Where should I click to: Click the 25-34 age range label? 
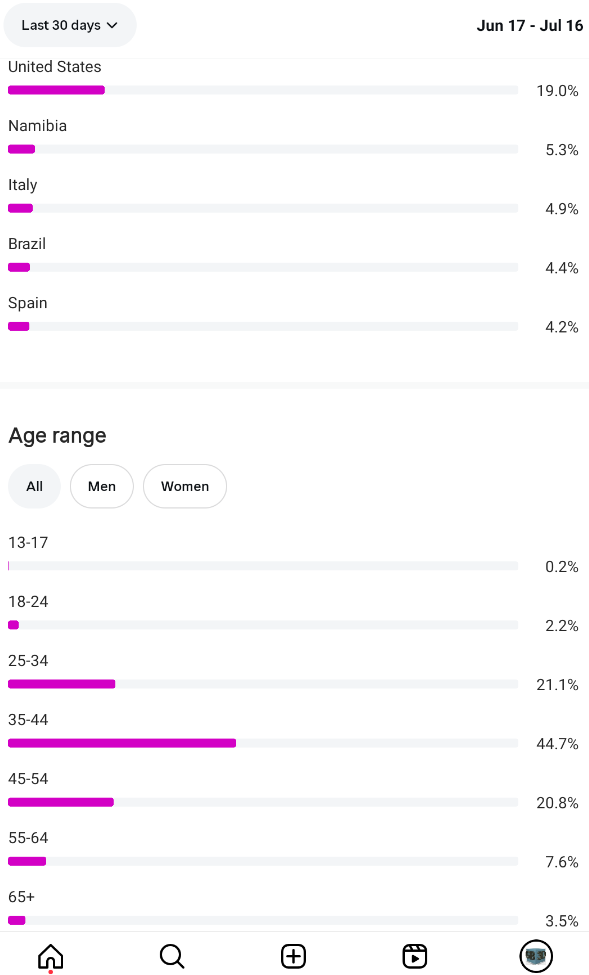click(28, 660)
